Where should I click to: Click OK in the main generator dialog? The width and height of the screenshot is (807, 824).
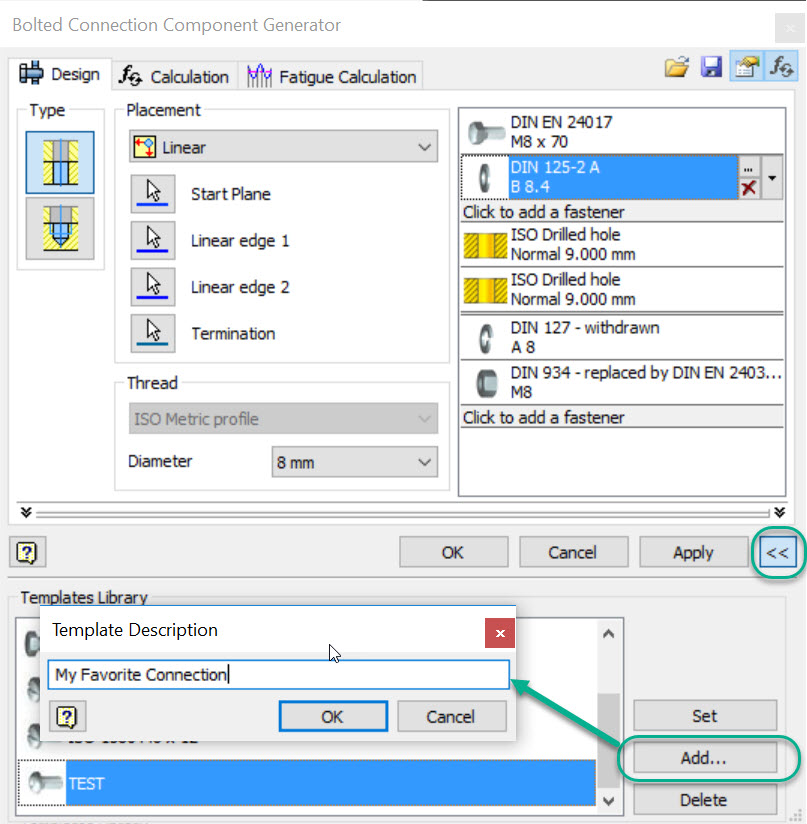453,552
